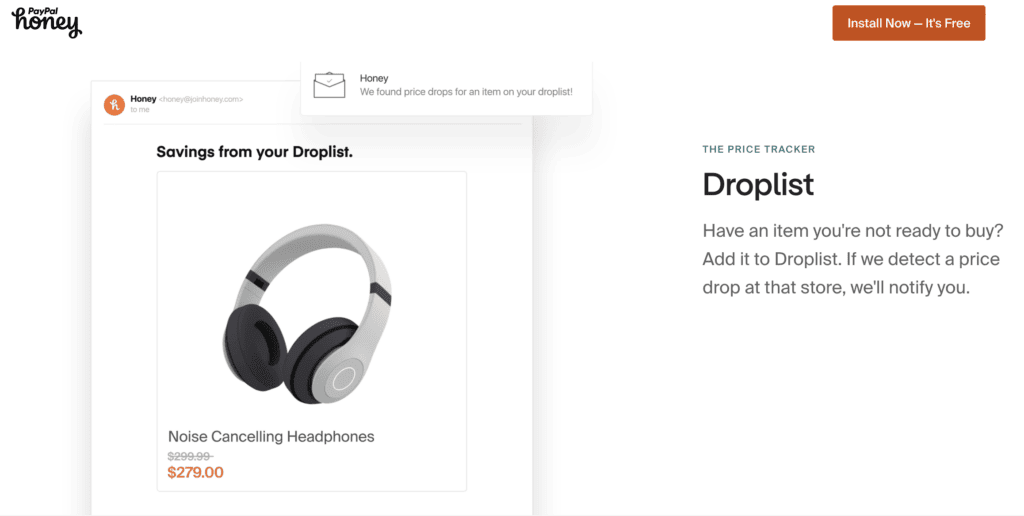Click the PayPal text above honey logo
Screen dimensions: 1024x516
click(44, 11)
